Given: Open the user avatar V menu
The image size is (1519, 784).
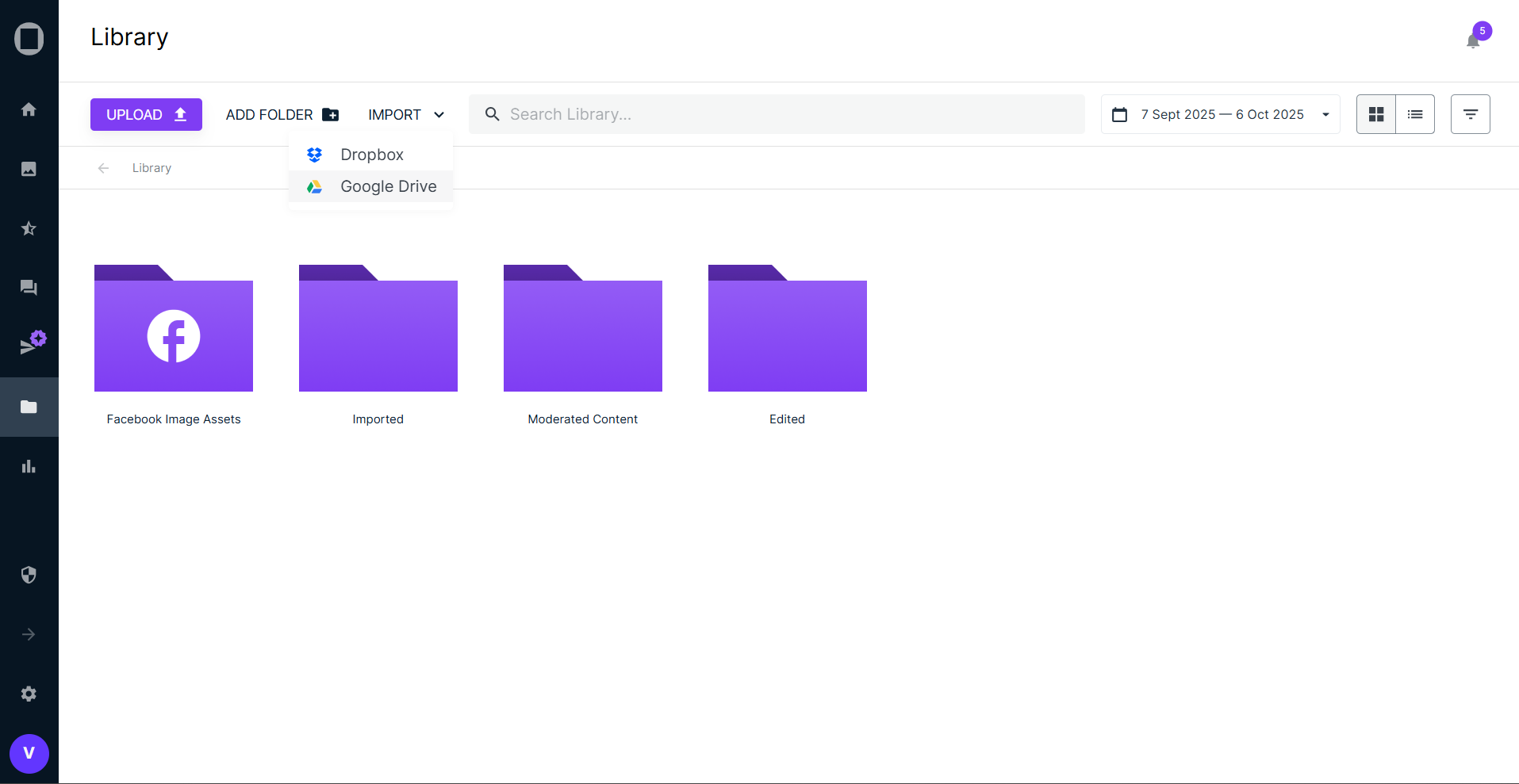Looking at the screenshot, I should click(x=29, y=753).
